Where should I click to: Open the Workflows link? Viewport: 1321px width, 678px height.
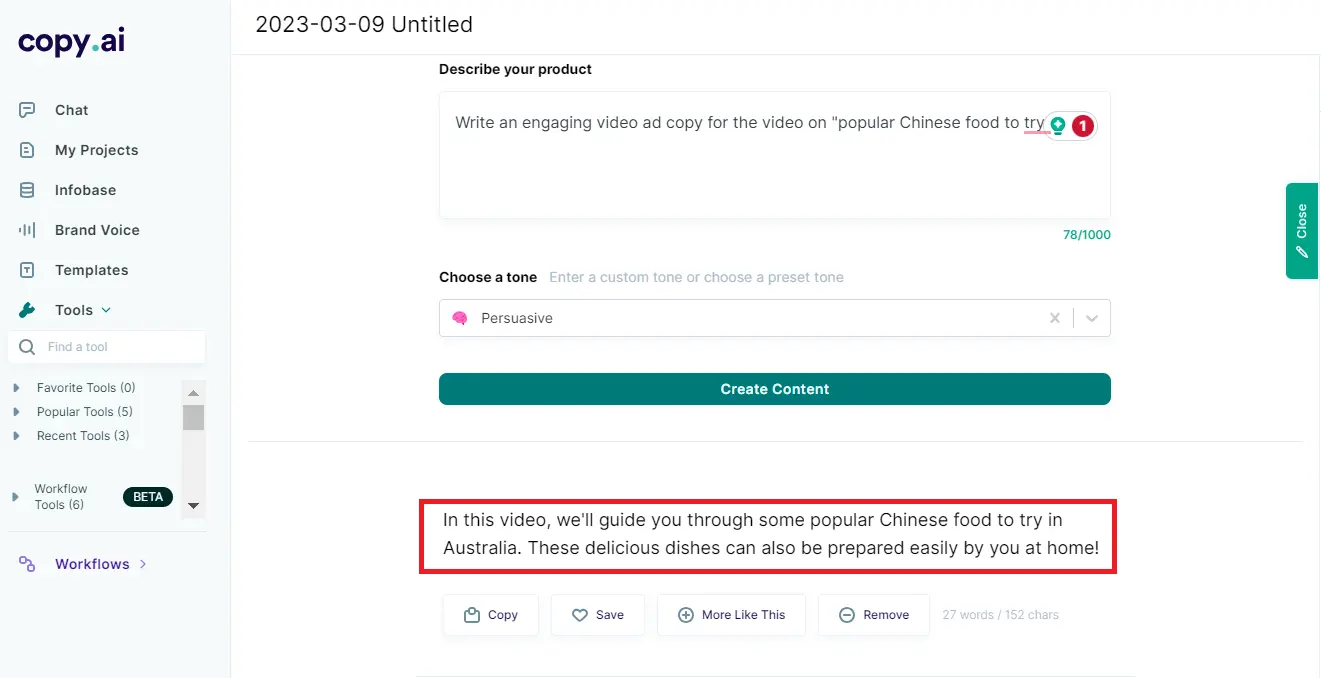click(x=92, y=564)
